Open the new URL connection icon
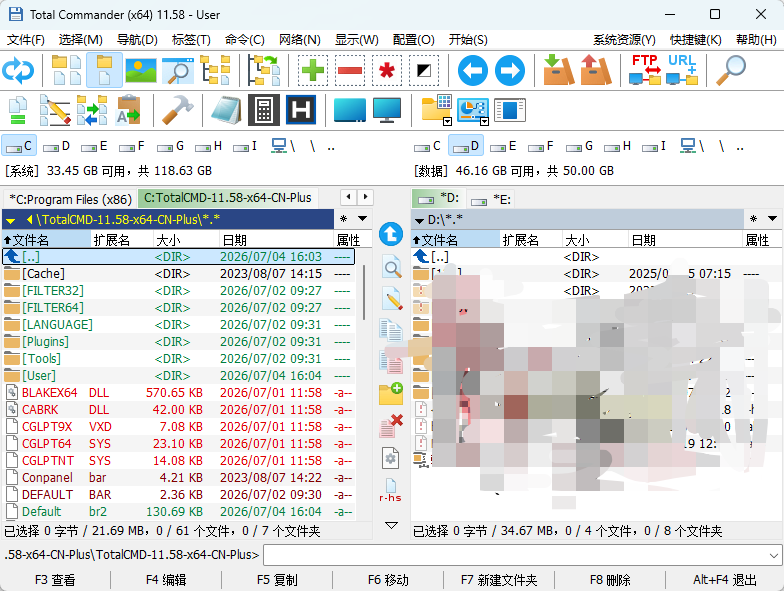This screenshot has height=591, width=784. [682, 70]
